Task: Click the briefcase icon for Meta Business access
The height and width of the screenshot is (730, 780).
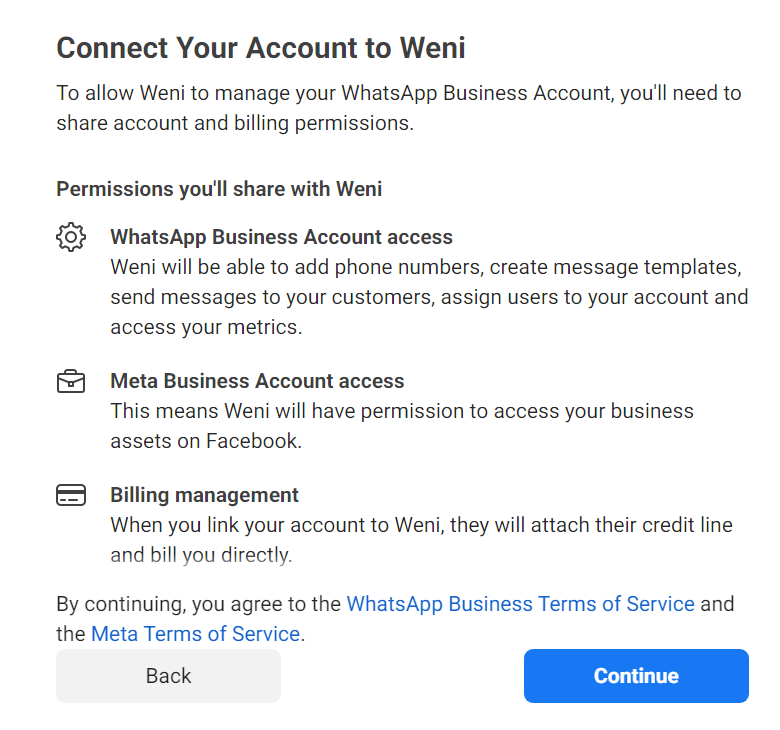Action: [x=70, y=382]
